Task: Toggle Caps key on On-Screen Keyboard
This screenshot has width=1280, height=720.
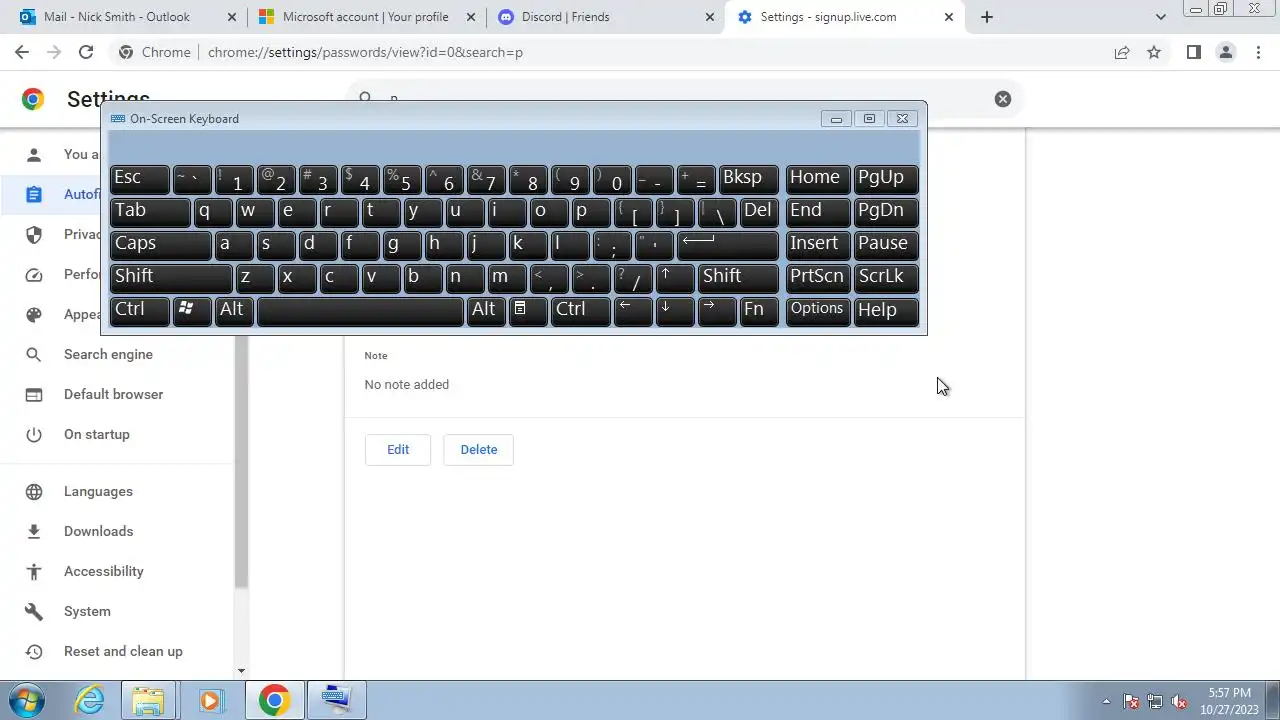Action: (x=161, y=245)
